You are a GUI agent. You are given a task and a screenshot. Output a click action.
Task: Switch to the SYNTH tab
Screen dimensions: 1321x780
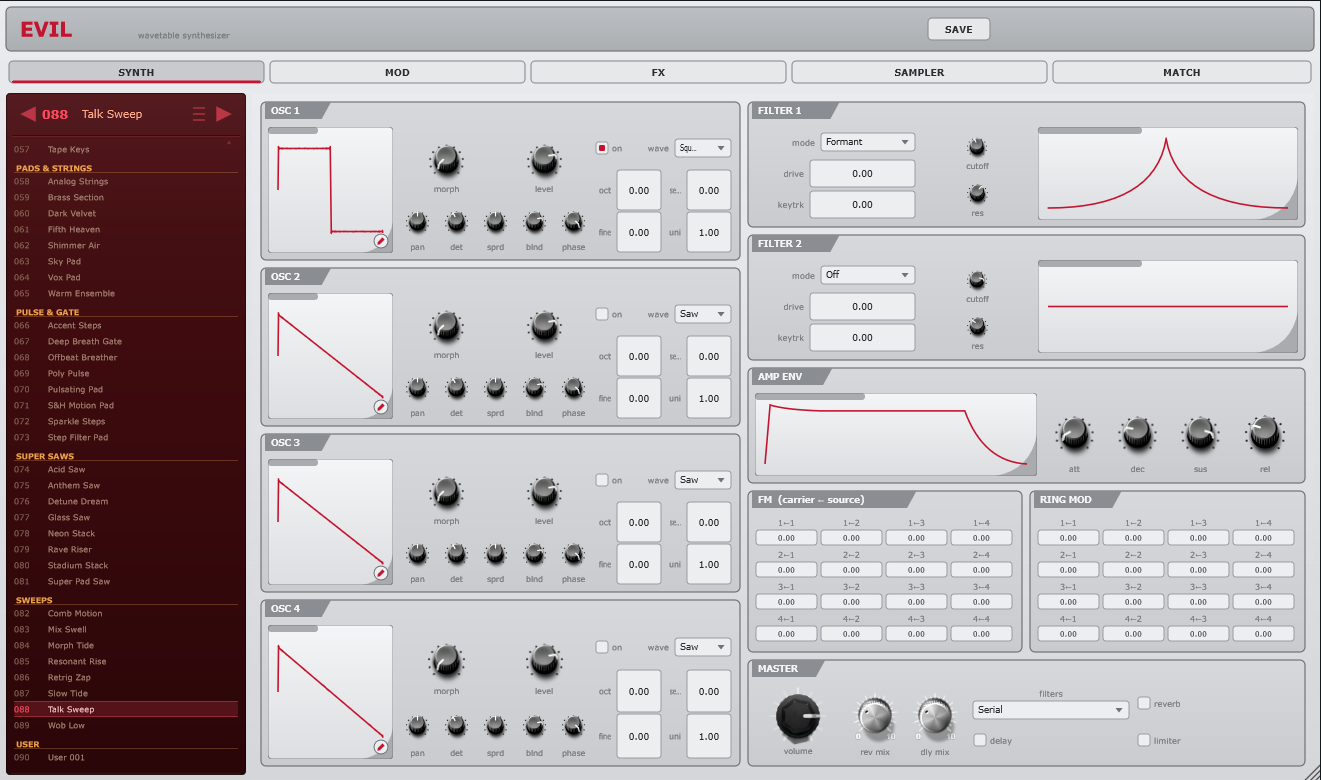pos(136,72)
